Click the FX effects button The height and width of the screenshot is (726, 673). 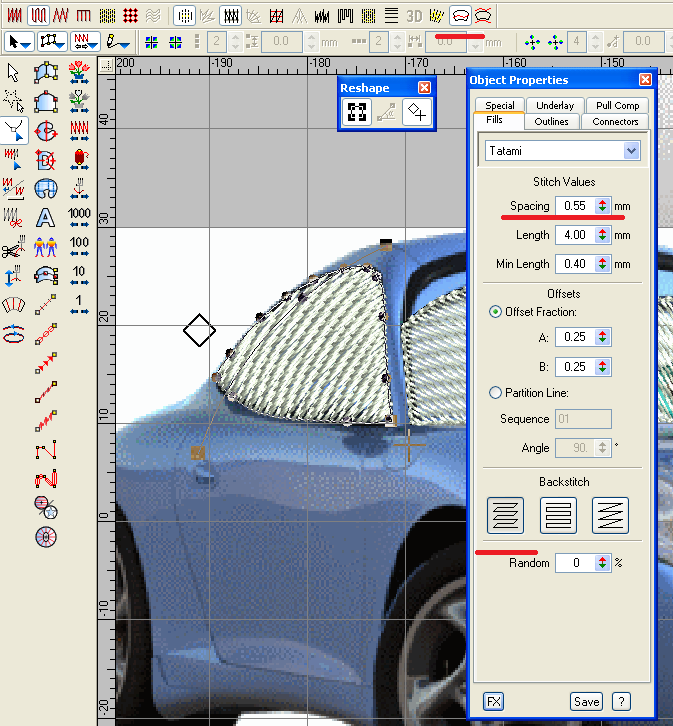pos(493,701)
